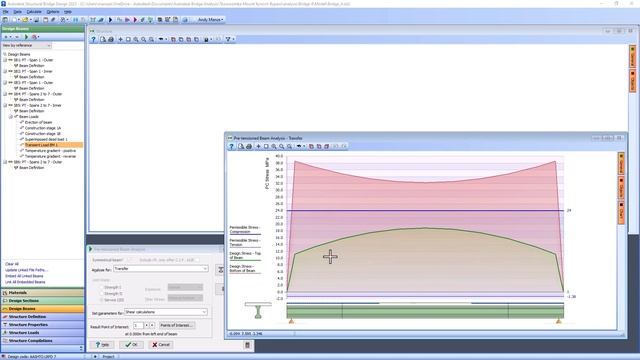Viewport: 640px width, 360px height.
Task: Click the blue run arrow in the main toolbar
Action: (110, 20)
